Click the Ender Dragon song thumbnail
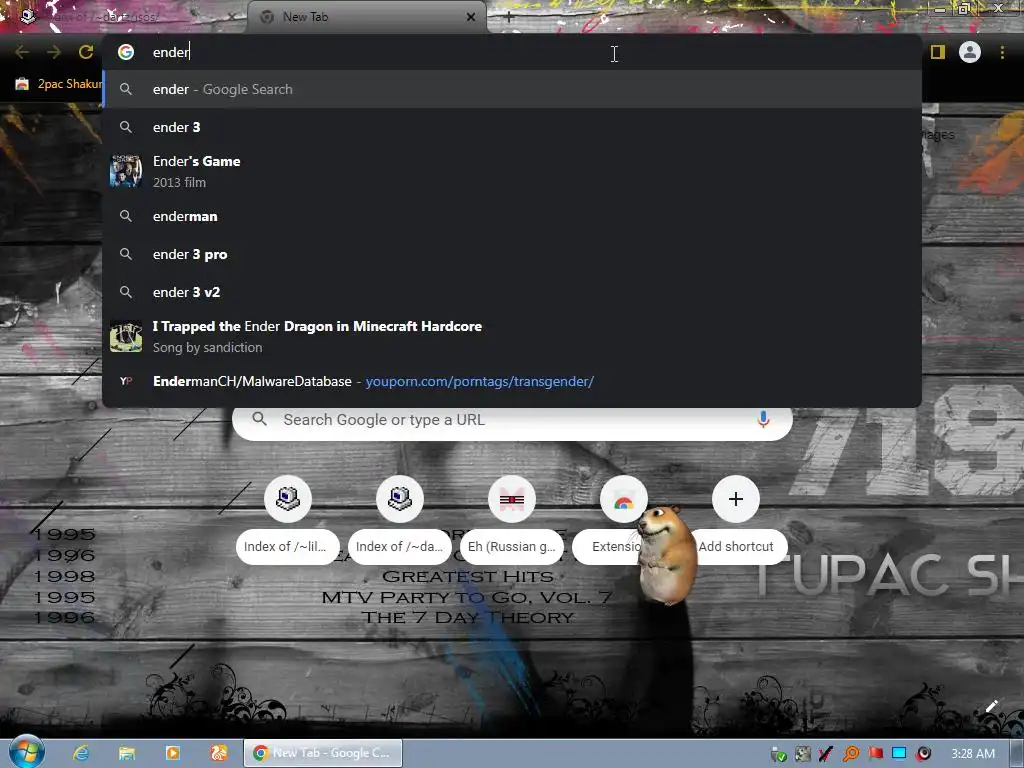Screen dimensions: 1024x768 126,336
